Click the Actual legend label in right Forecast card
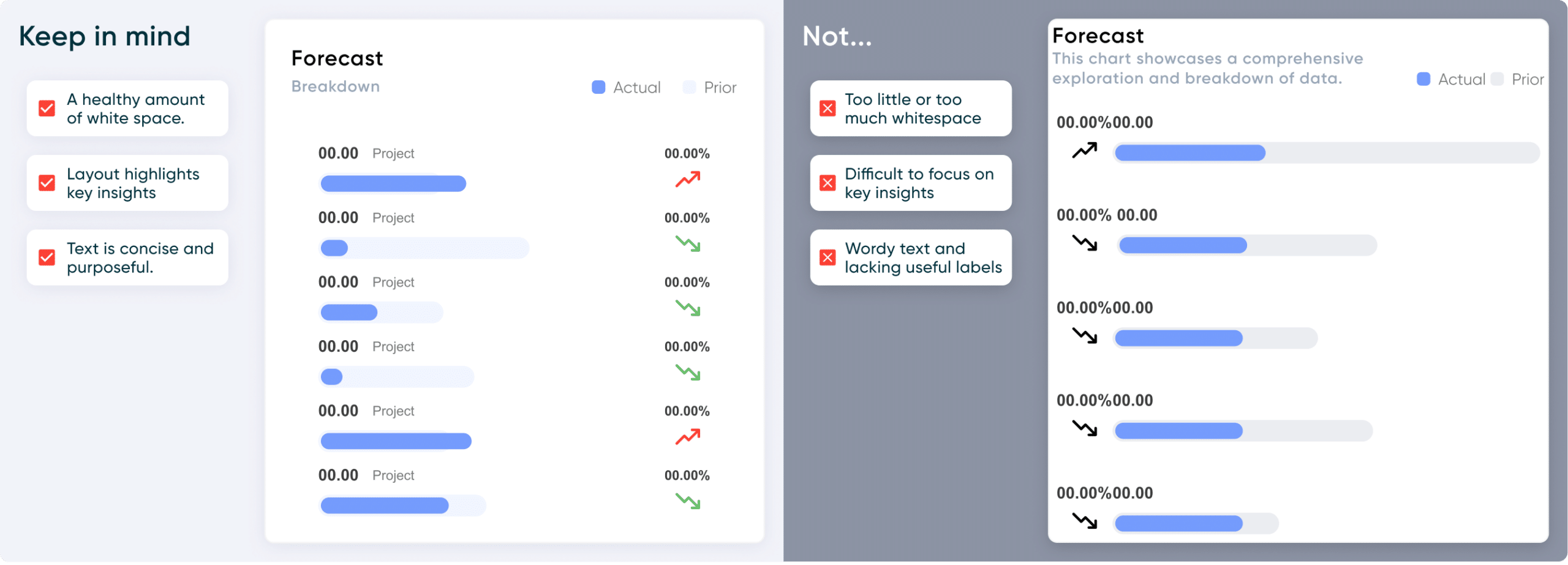The image size is (1568, 565). 1461,80
